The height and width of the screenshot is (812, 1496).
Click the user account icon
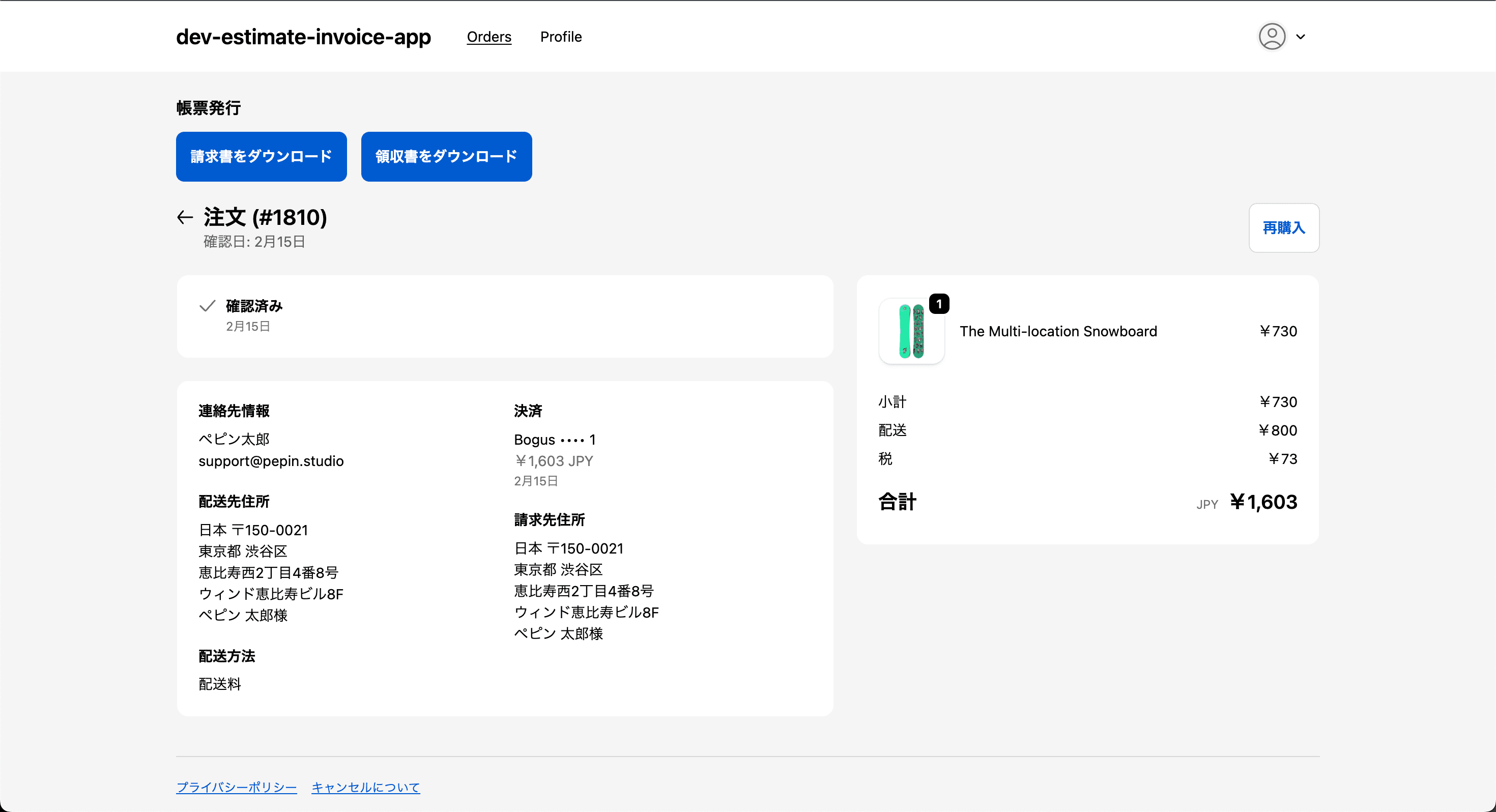[1272, 37]
